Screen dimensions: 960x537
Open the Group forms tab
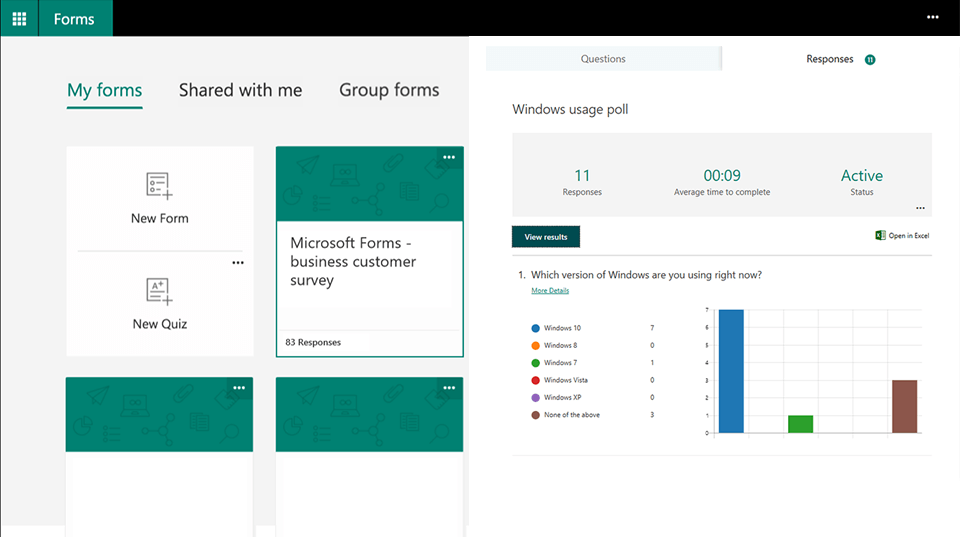[x=389, y=90]
